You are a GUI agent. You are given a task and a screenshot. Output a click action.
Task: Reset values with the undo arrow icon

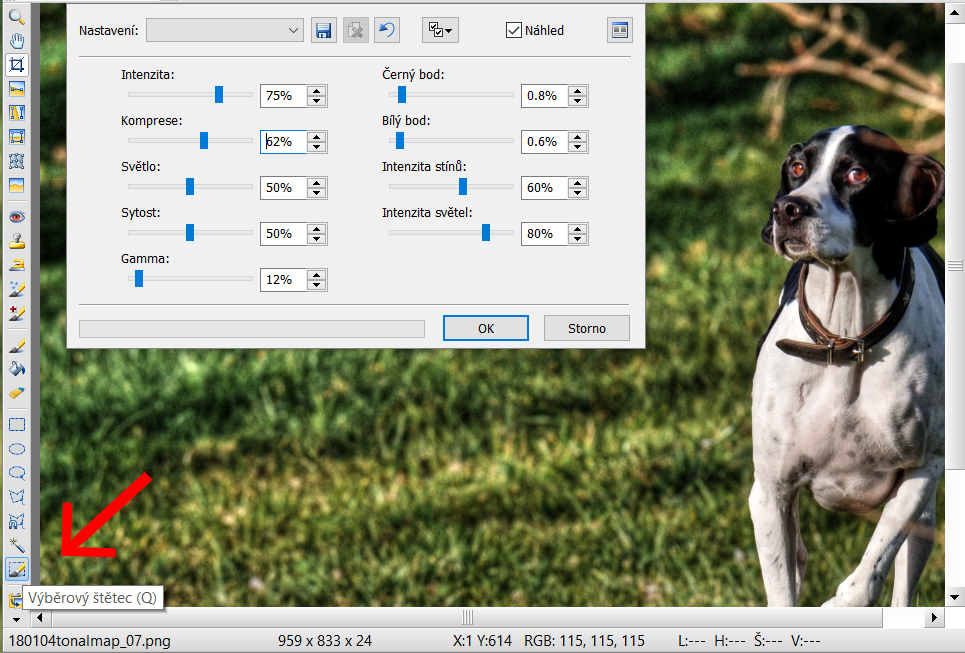(387, 30)
